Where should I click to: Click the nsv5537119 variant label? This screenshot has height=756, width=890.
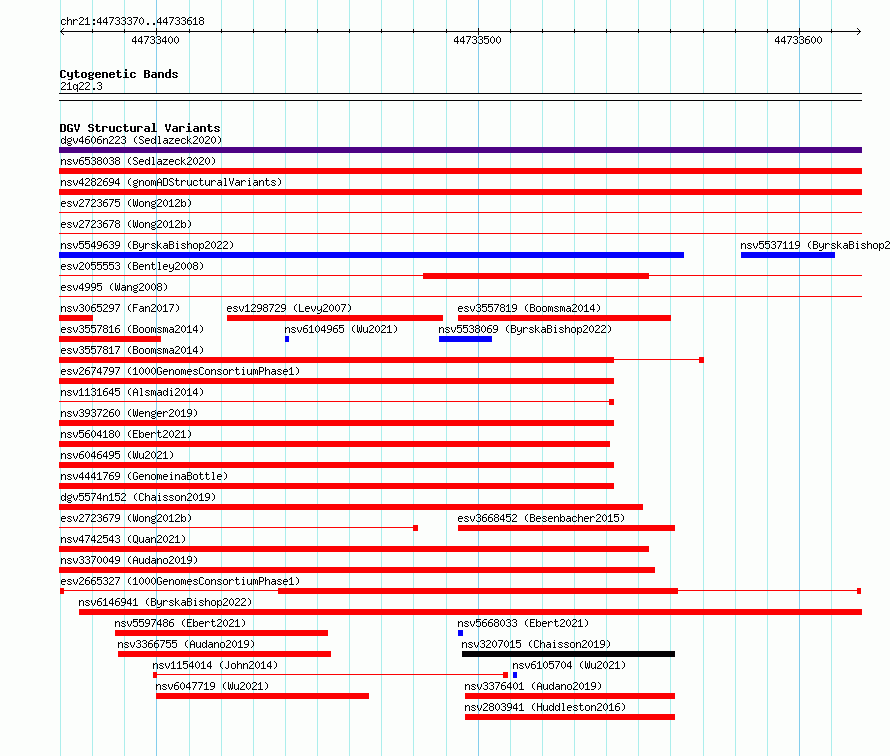815,245
